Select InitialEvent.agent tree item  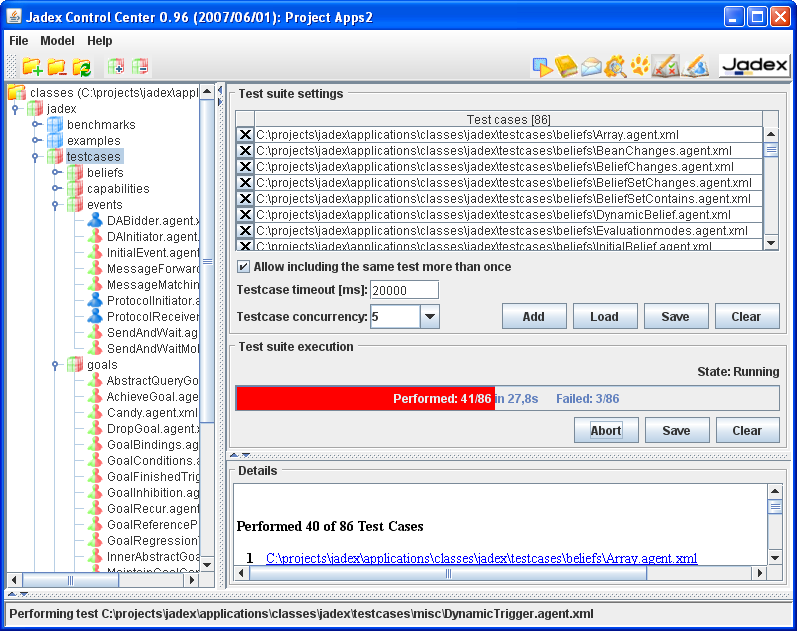[153, 253]
